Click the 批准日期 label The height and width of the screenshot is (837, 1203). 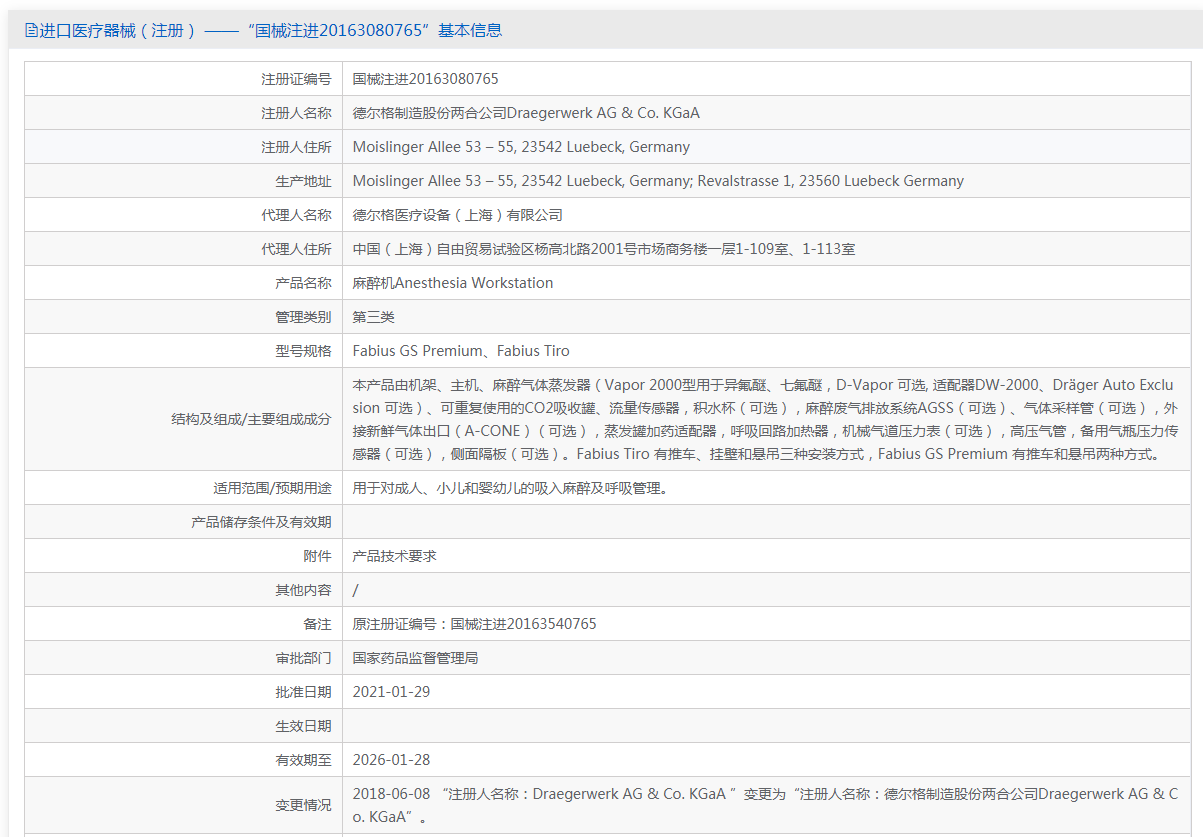point(303,692)
